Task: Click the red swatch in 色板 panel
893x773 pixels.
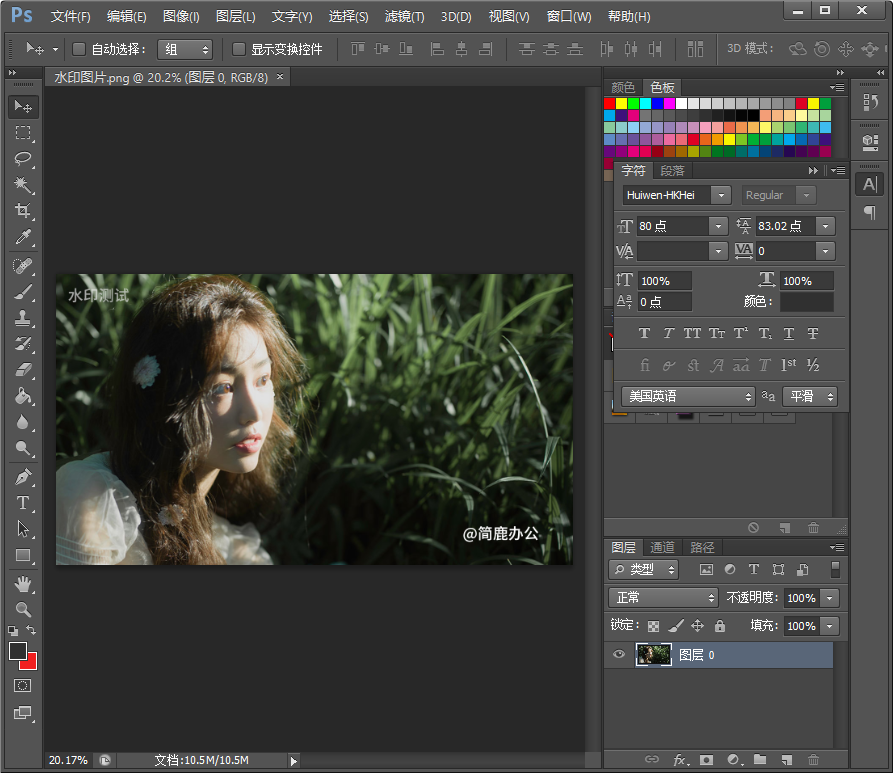Action: click(610, 103)
